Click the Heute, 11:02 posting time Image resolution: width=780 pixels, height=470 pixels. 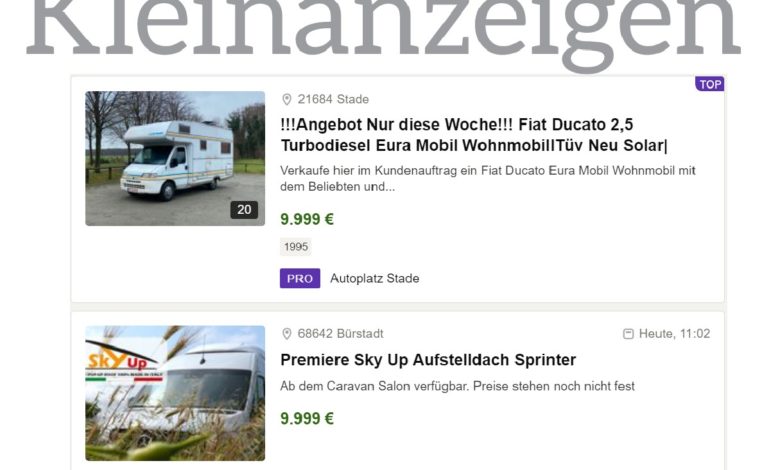coord(675,334)
